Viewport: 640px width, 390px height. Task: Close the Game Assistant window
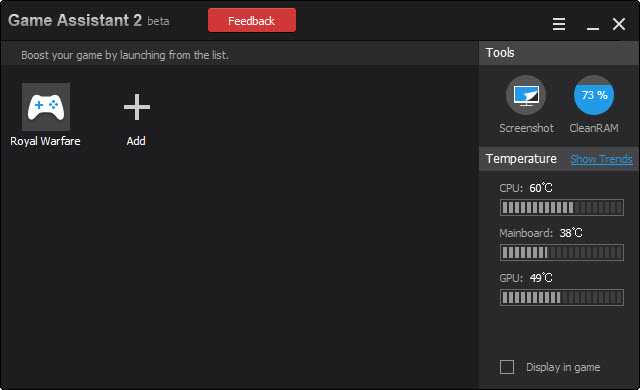pyautogui.click(x=619, y=24)
